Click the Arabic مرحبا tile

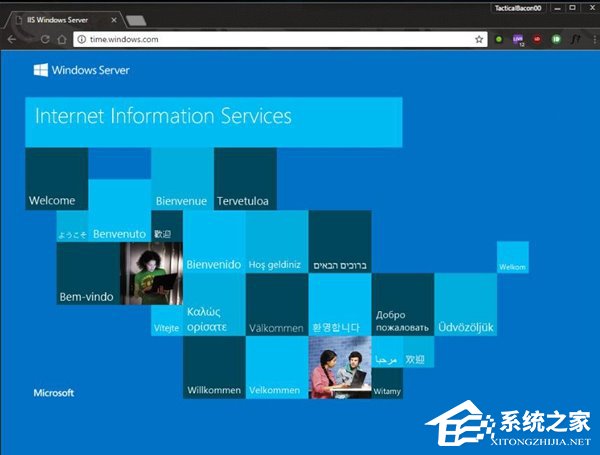(387, 352)
